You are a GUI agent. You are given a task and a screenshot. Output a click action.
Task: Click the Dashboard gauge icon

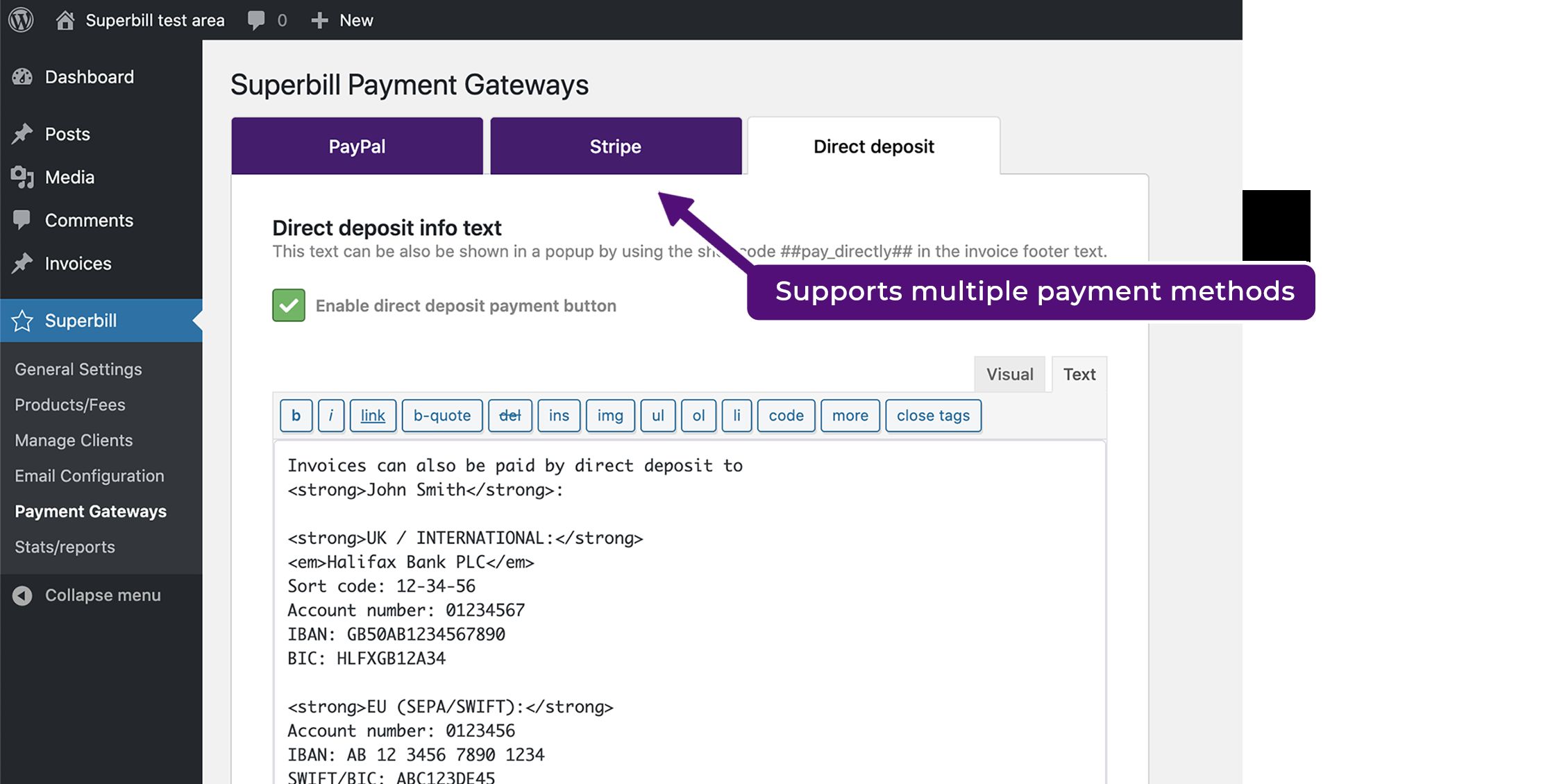tap(22, 77)
